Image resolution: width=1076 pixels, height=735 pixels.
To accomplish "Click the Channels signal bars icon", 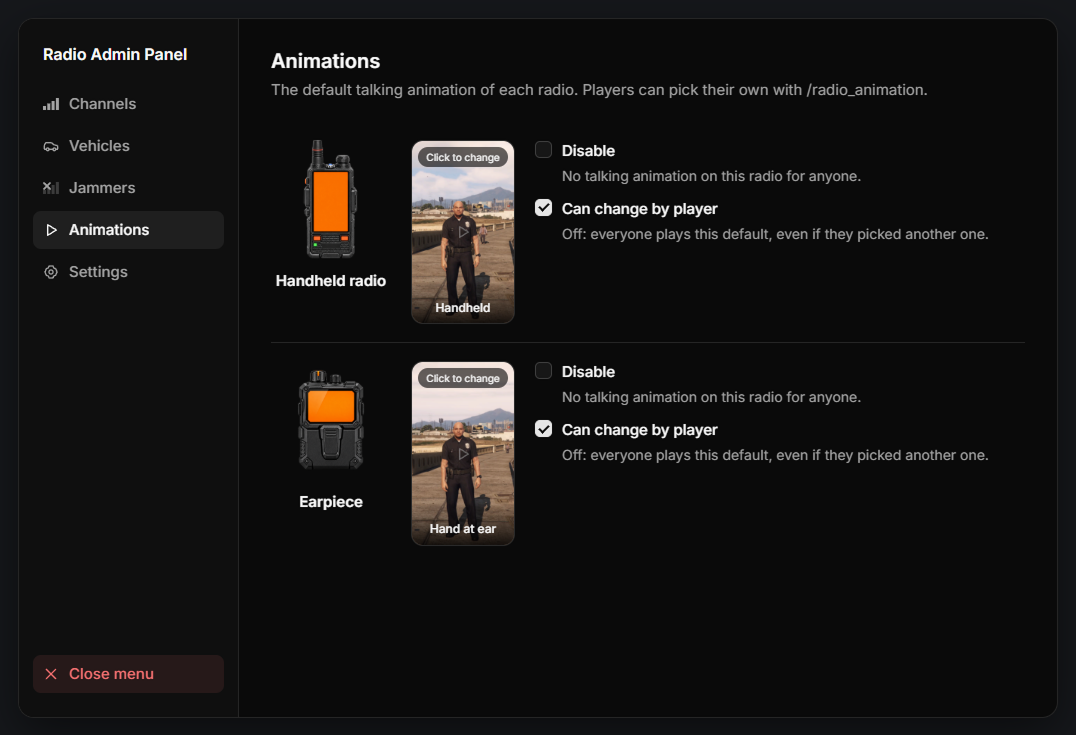I will click(51, 104).
